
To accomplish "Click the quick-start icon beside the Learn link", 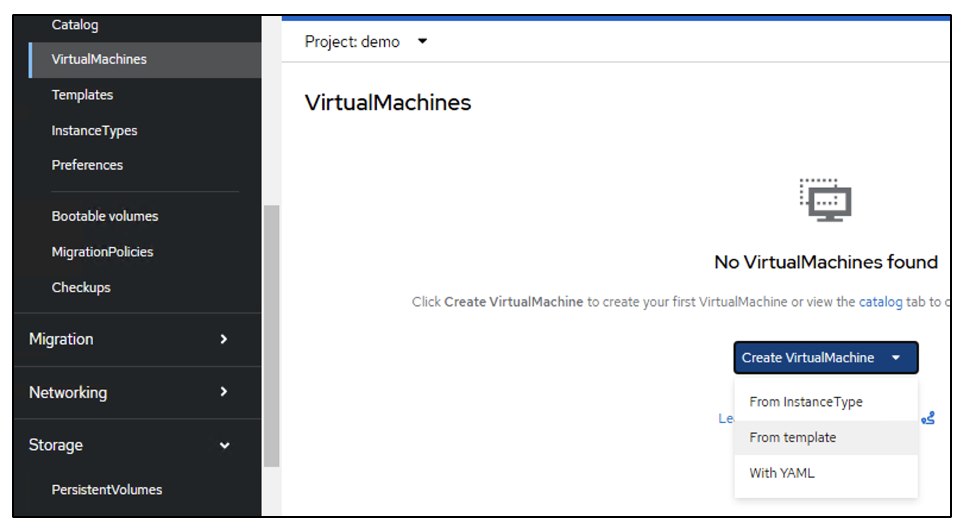I will point(927,418).
